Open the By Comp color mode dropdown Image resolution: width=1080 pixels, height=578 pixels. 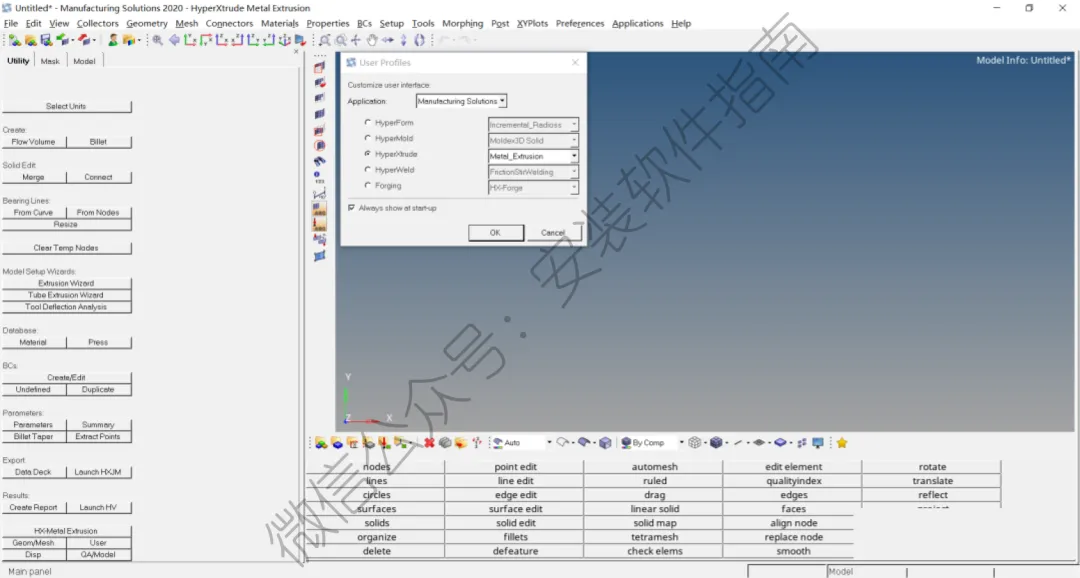tap(682, 442)
